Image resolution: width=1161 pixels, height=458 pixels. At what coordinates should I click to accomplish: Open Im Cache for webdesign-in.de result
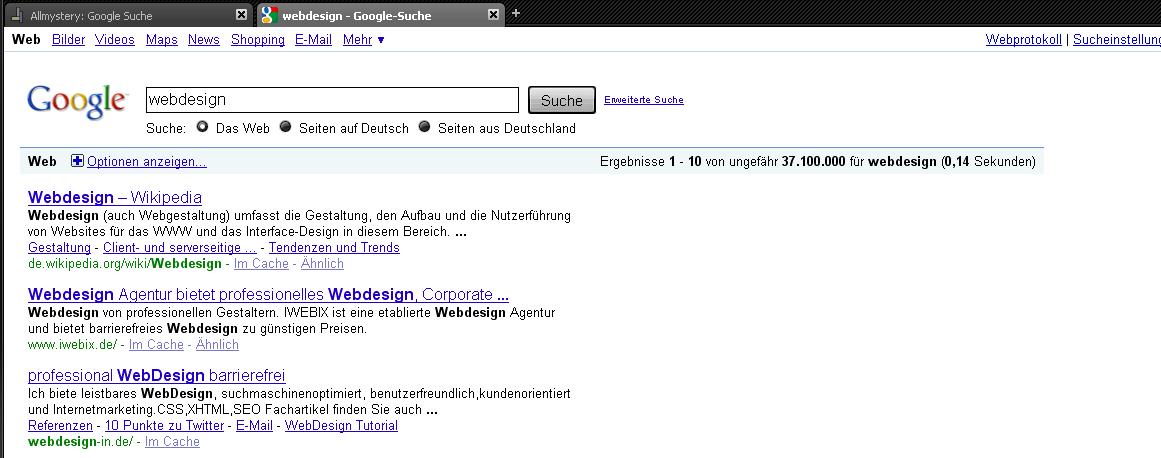(x=172, y=442)
